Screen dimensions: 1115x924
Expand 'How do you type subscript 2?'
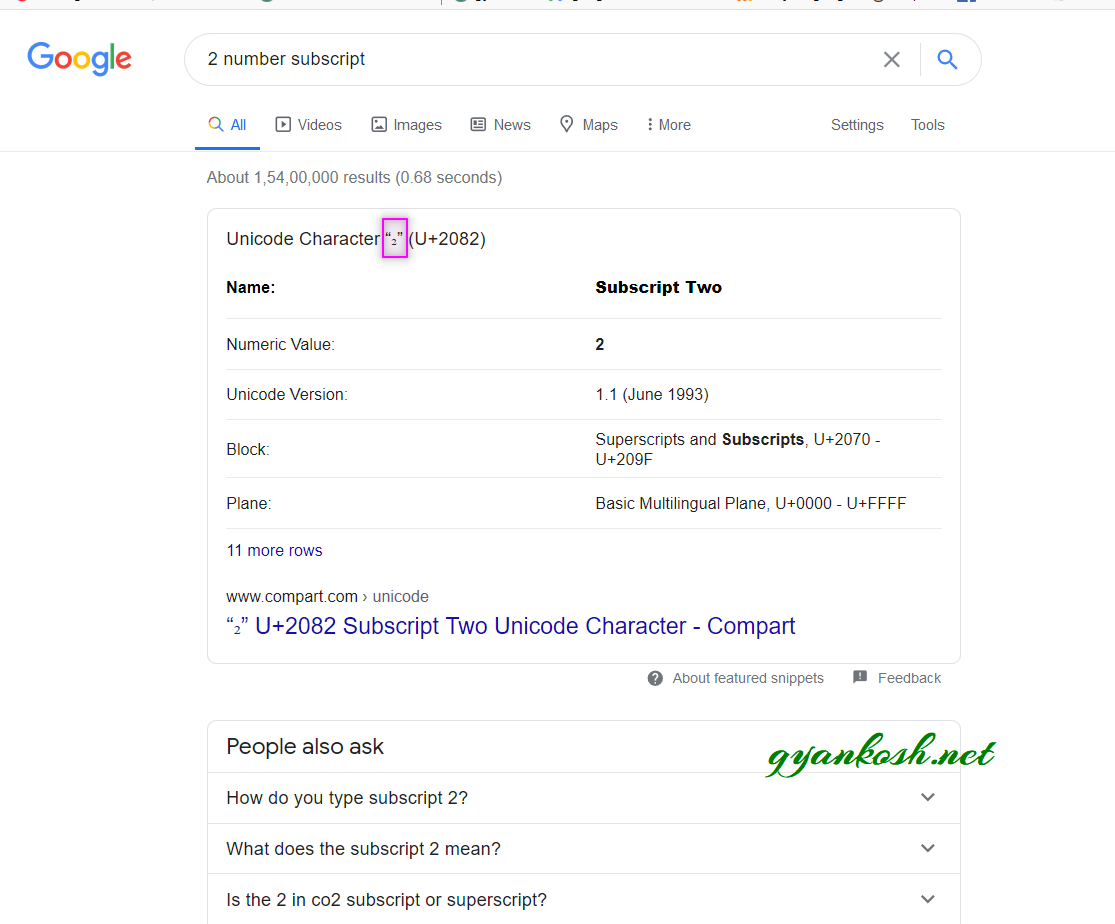[583, 797]
